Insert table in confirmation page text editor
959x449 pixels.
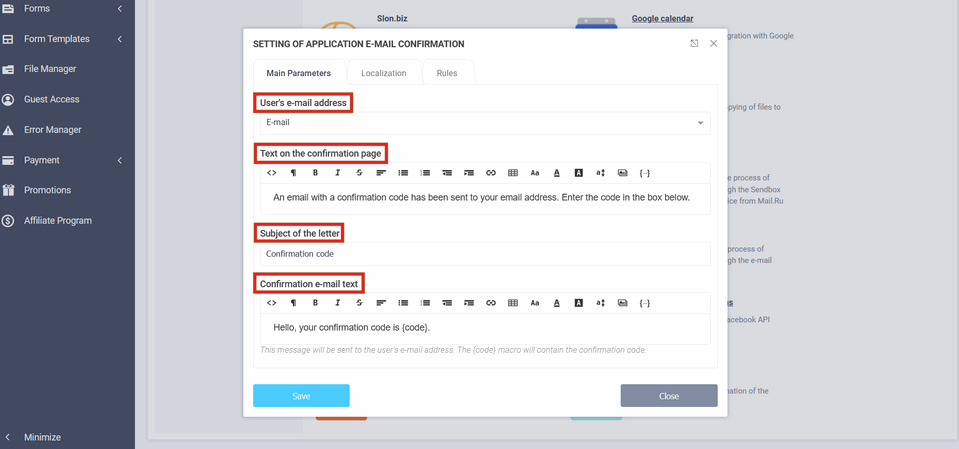(x=513, y=173)
